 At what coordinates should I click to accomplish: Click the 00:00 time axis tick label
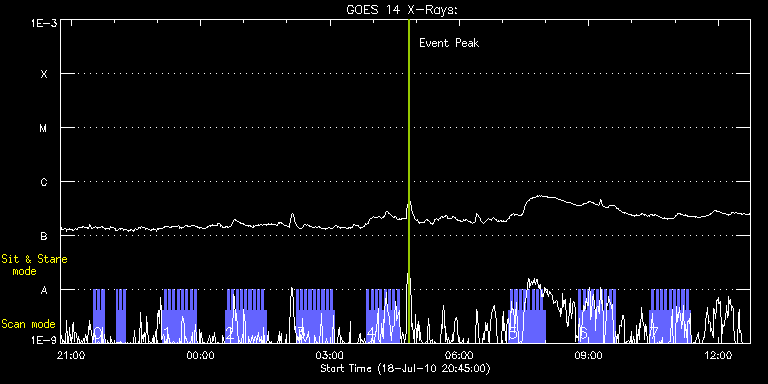coord(201,355)
